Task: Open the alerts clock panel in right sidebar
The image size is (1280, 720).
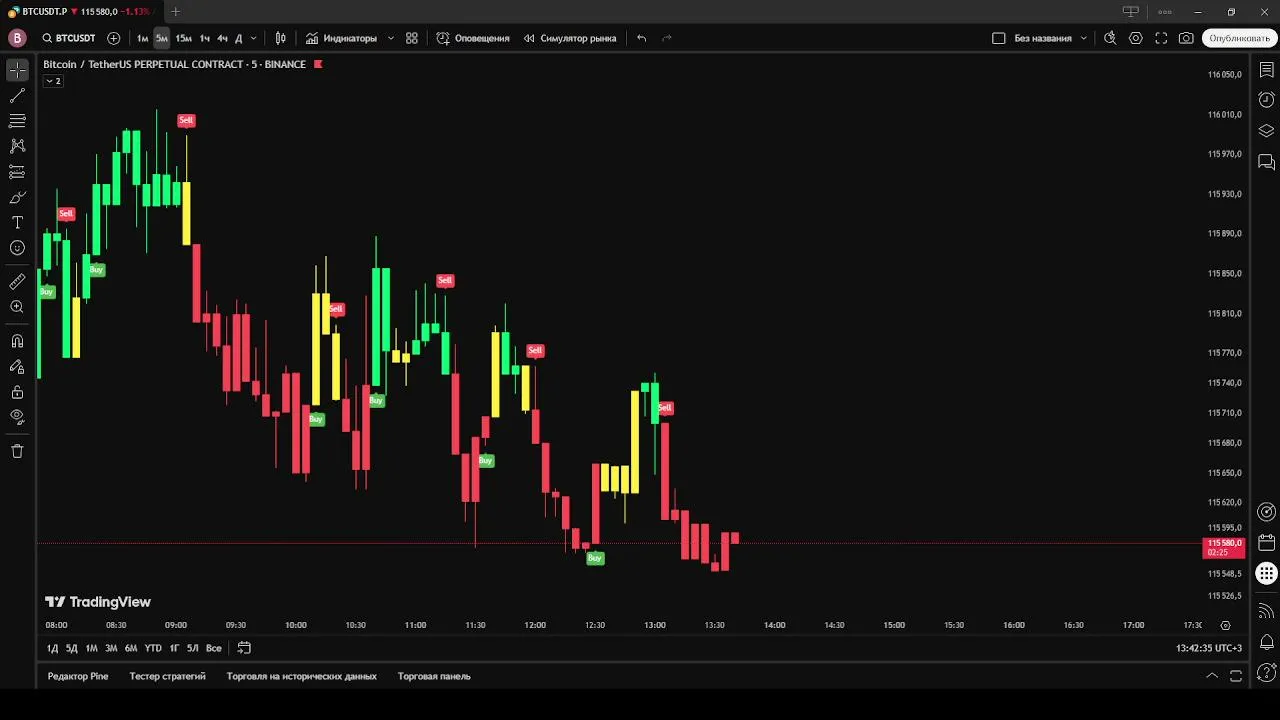Action: (1266, 100)
